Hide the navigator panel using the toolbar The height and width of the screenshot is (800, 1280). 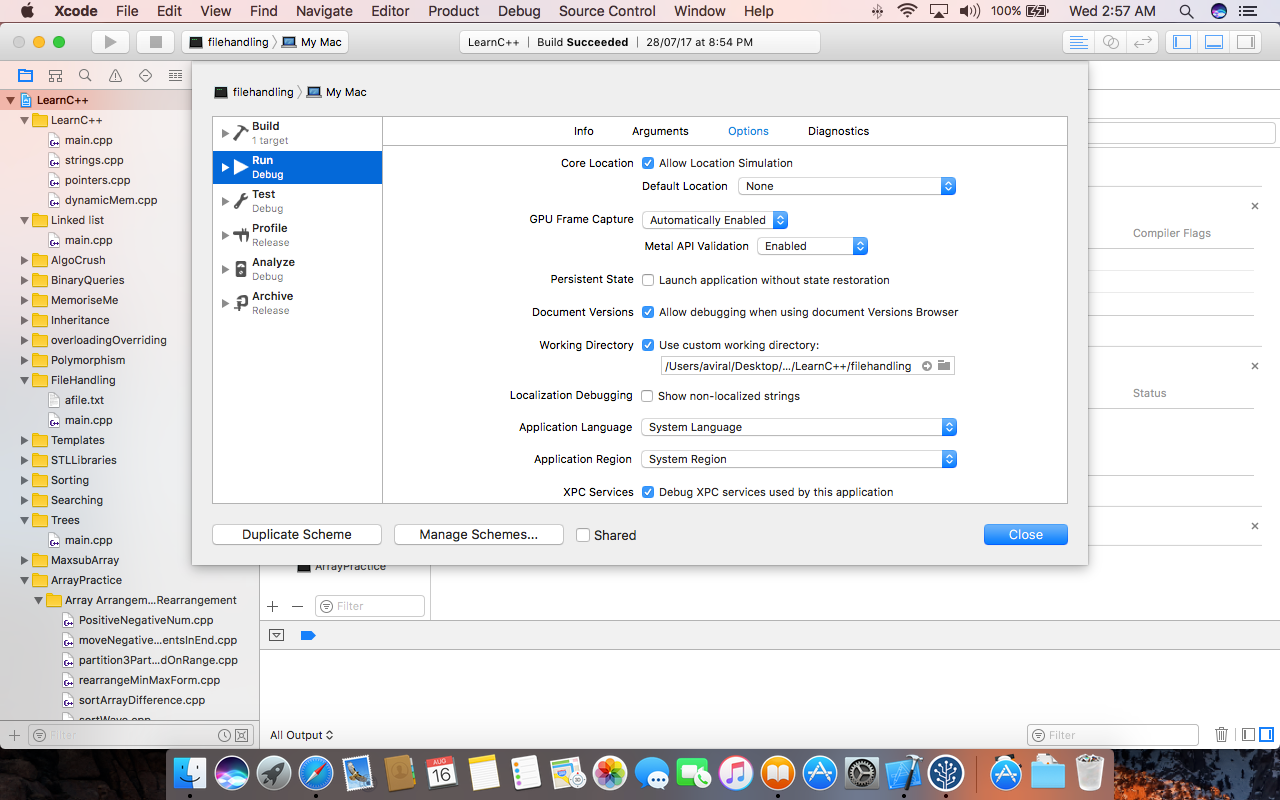1183,42
